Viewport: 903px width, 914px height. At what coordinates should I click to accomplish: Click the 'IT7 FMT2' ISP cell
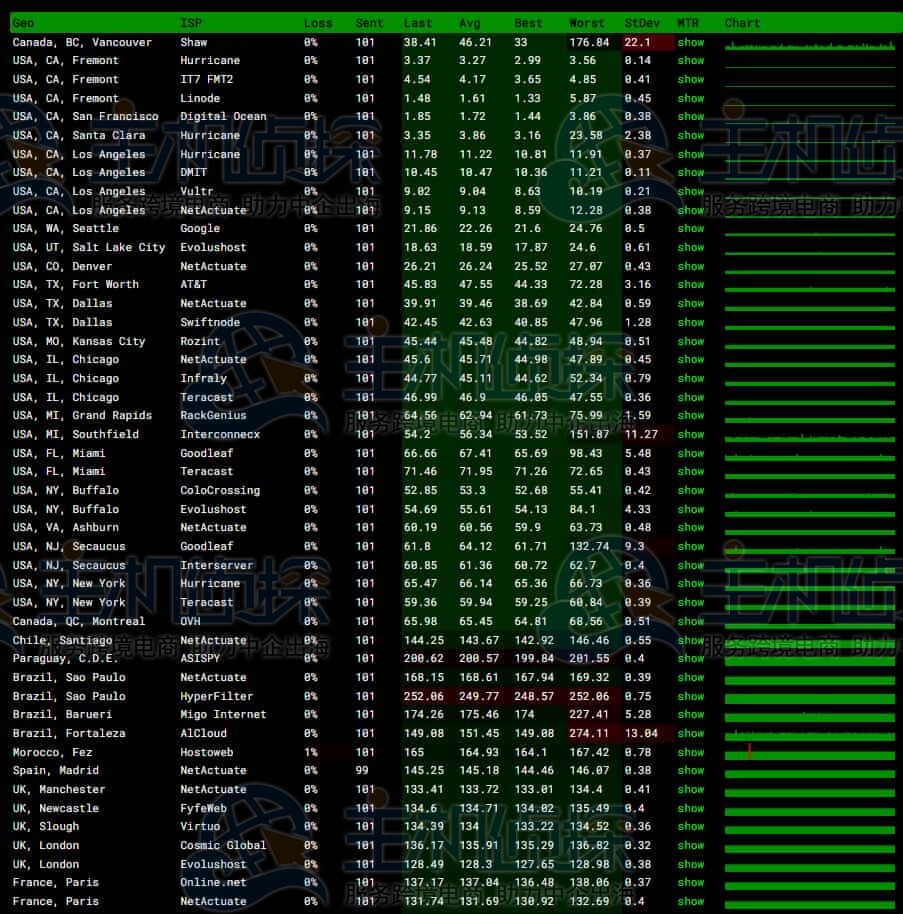[x=206, y=79]
